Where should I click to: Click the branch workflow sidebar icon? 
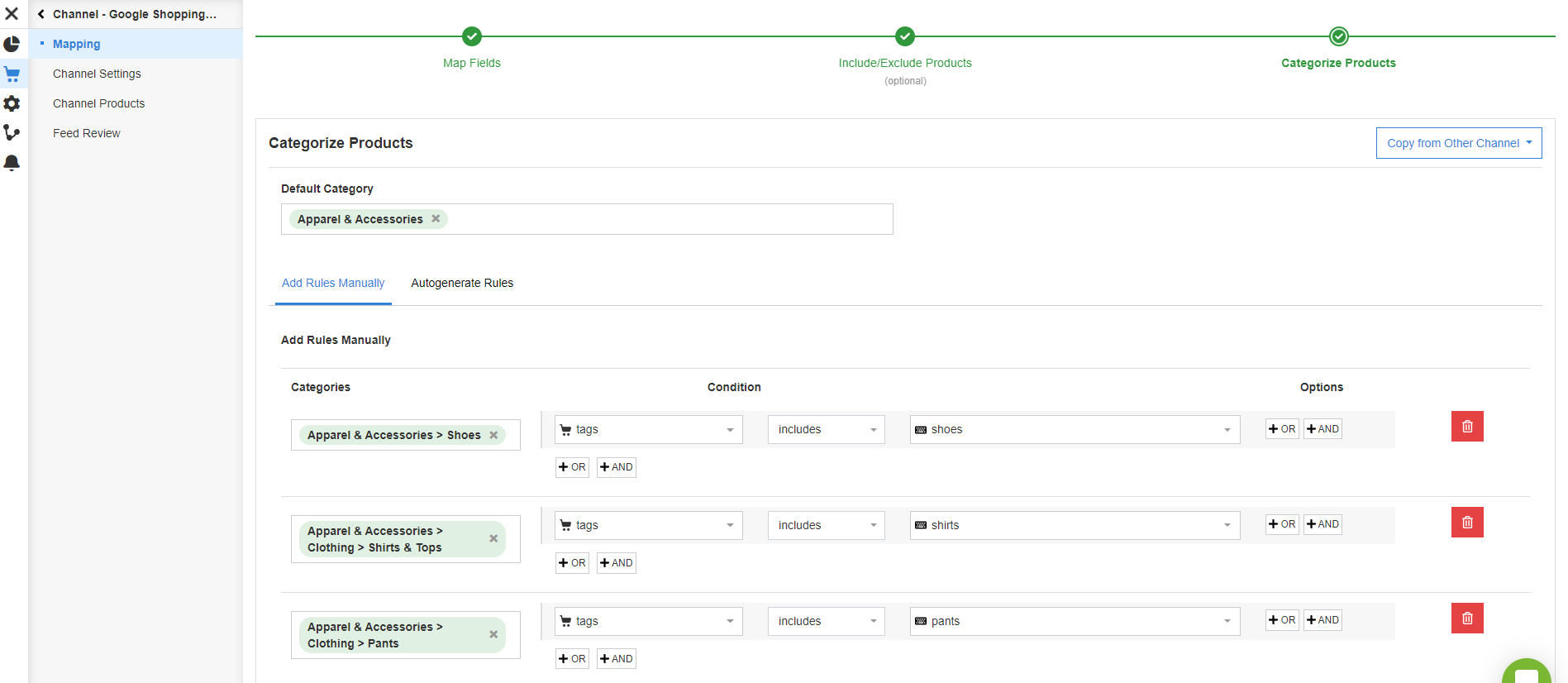point(12,132)
